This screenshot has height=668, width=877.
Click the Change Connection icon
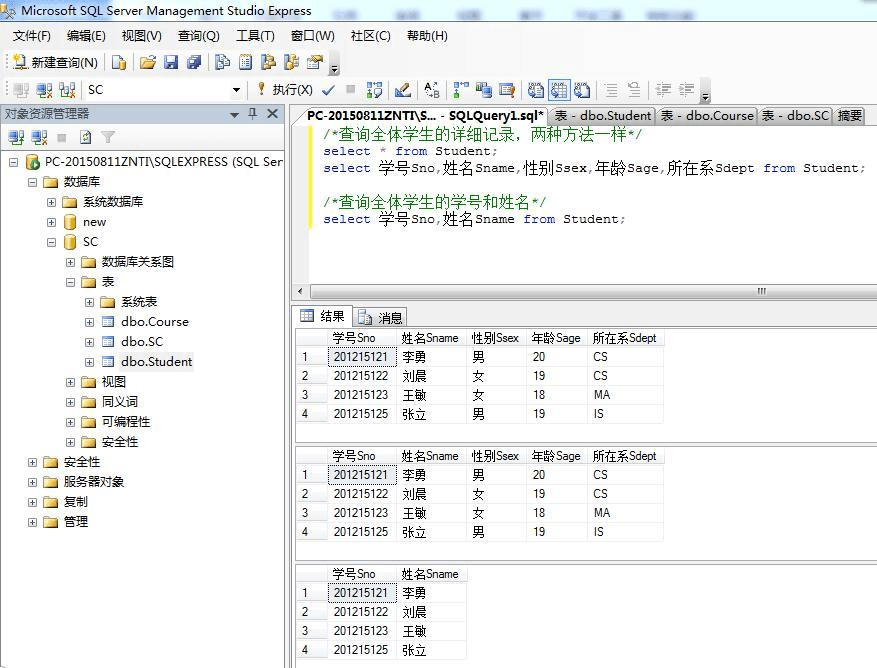tap(67, 90)
